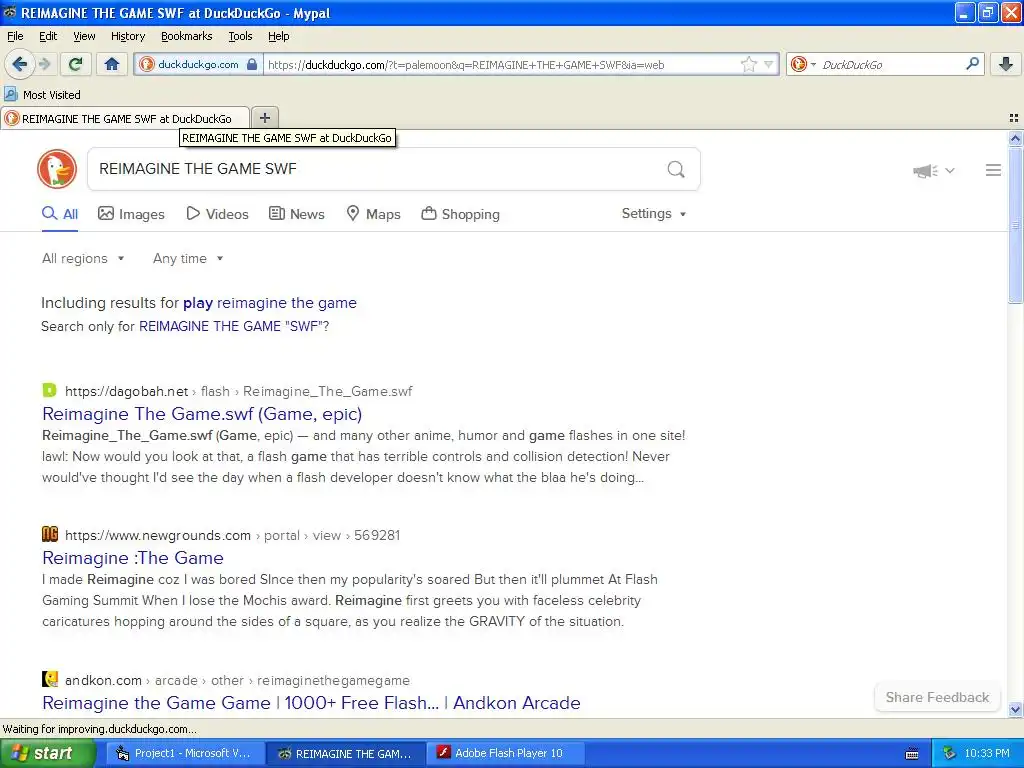Click the padlock site security icon
The width and height of the screenshot is (1024, 768).
pos(251,65)
